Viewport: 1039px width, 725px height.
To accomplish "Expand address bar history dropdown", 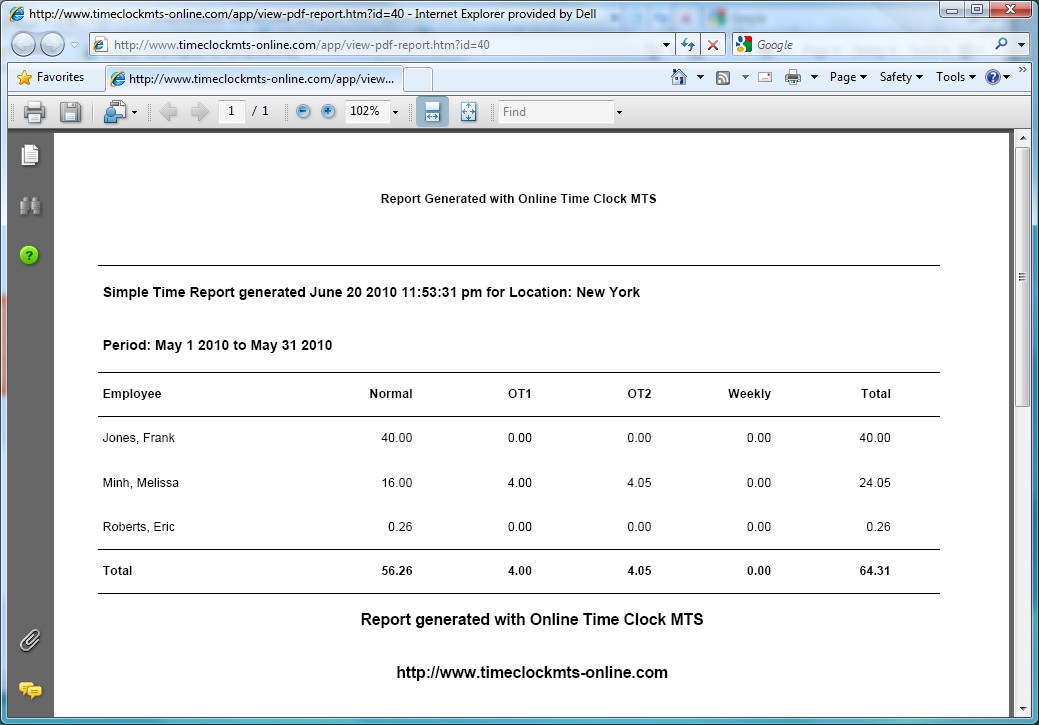I will (x=666, y=45).
